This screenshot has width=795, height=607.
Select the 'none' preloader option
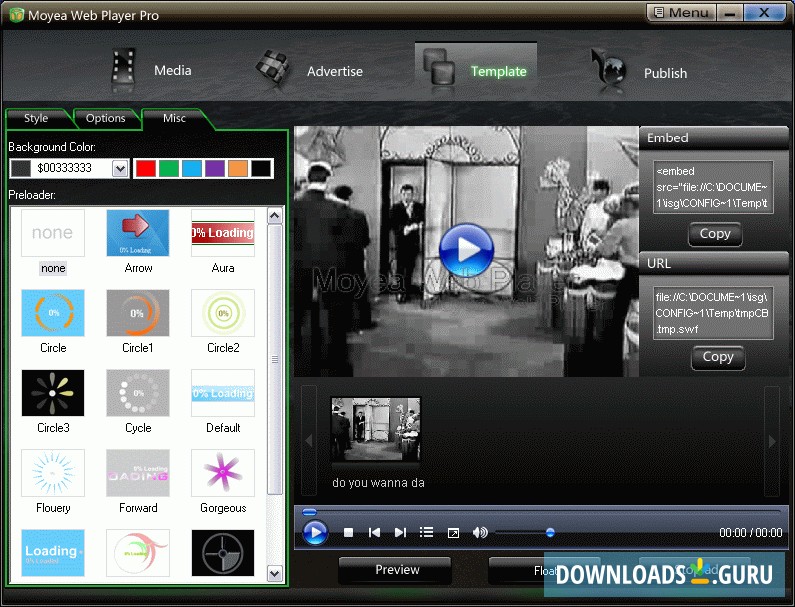click(53, 233)
